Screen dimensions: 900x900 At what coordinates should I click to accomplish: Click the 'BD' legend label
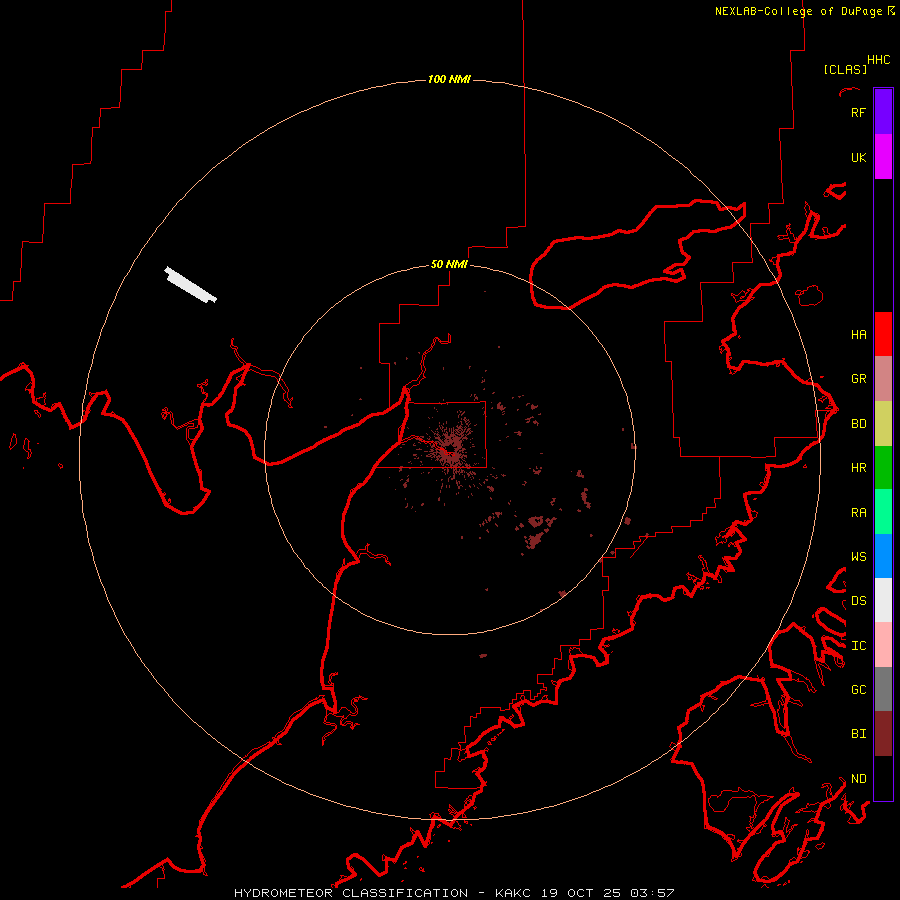tap(859, 424)
